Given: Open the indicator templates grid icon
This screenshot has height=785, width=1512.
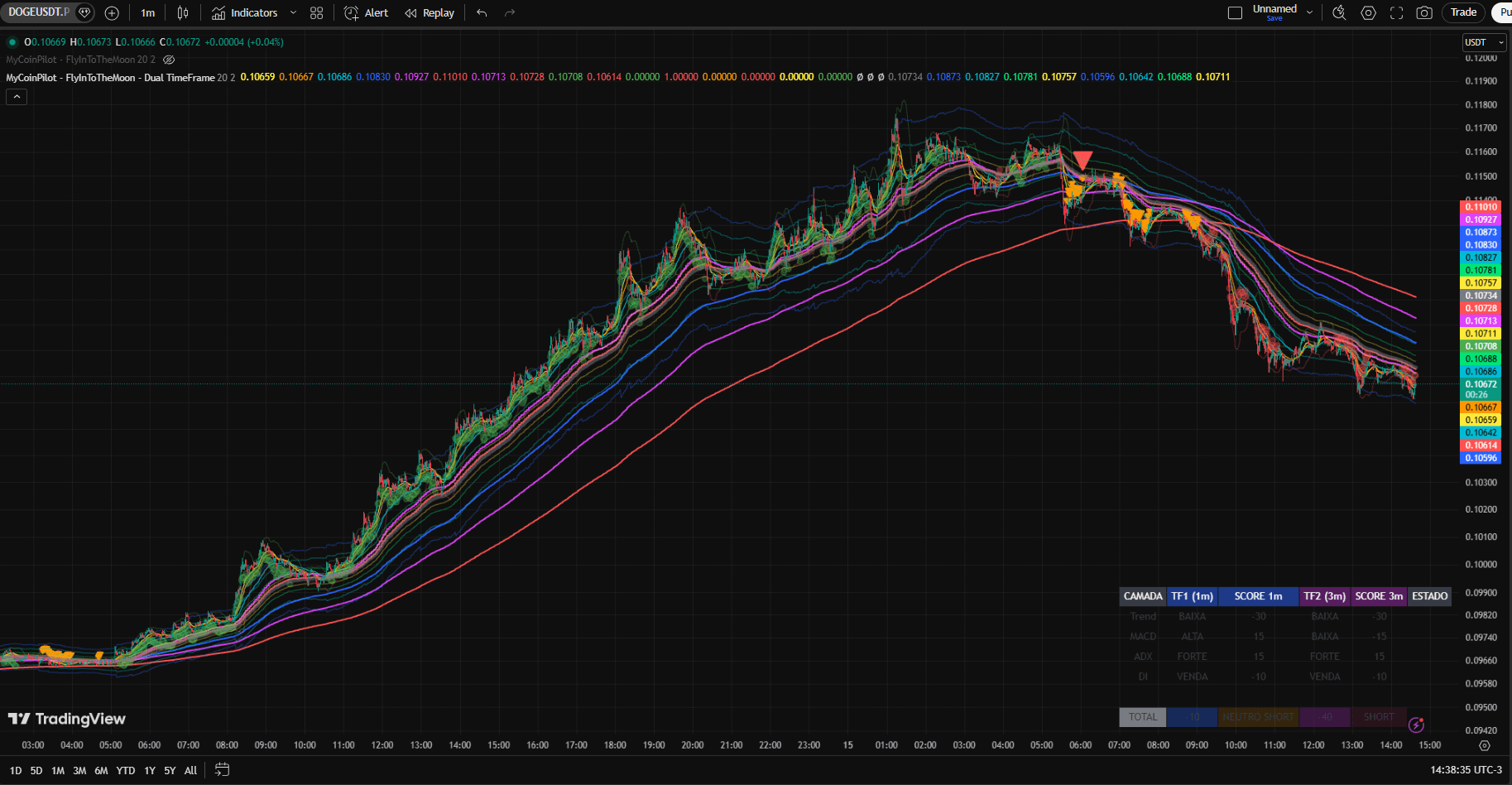Looking at the screenshot, I should coord(316,13).
